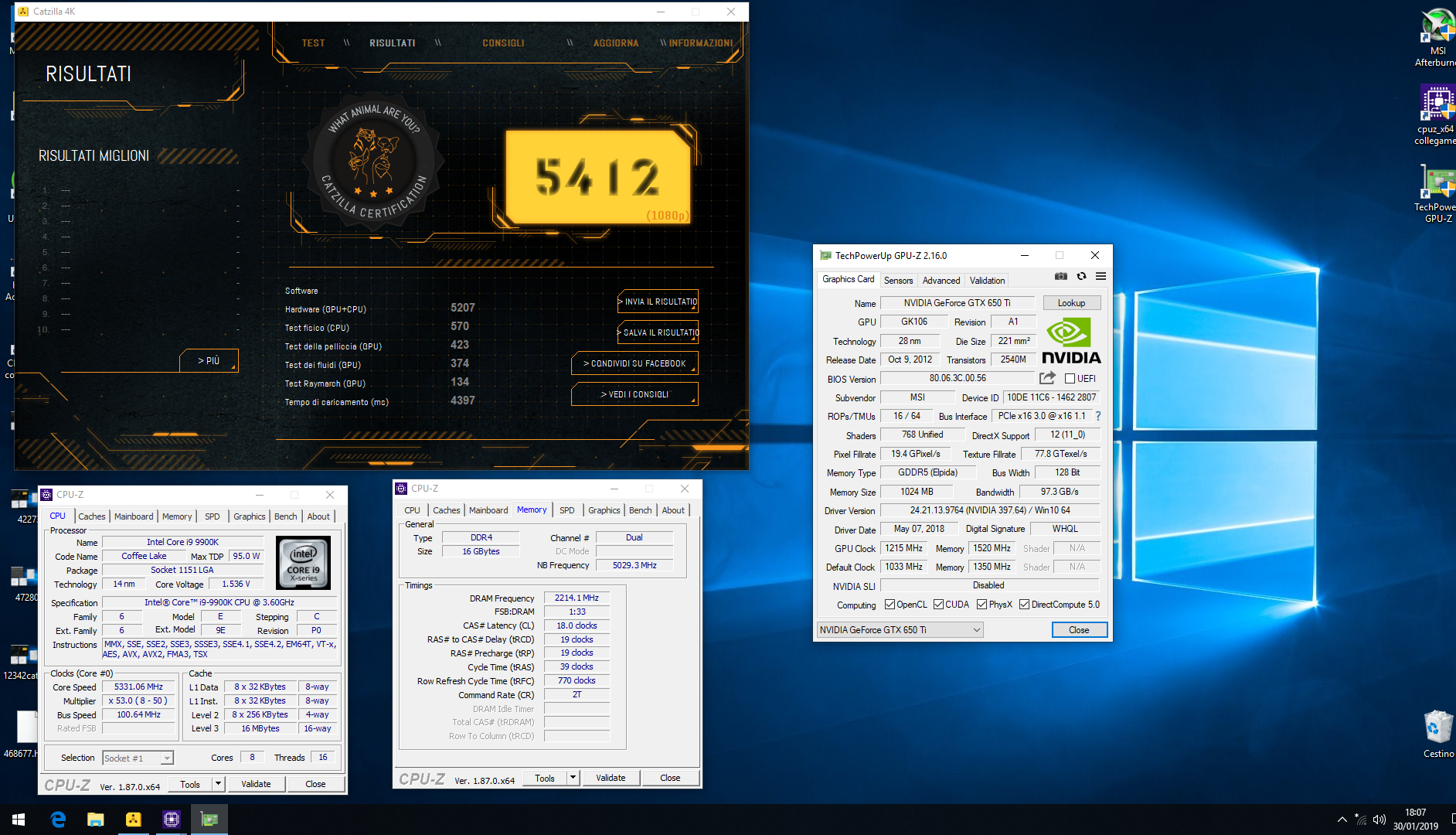
Task: Open SPD tab in the Memory CPU-Z window
Action: point(566,510)
